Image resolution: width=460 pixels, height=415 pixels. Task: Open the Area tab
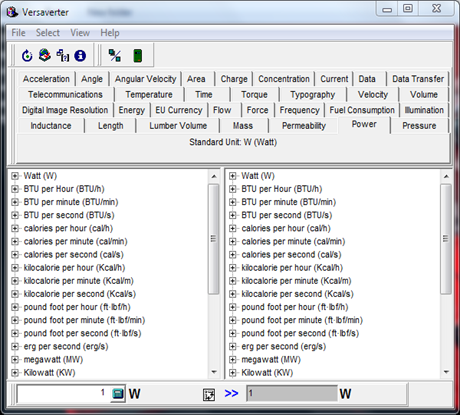coord(196,79)
